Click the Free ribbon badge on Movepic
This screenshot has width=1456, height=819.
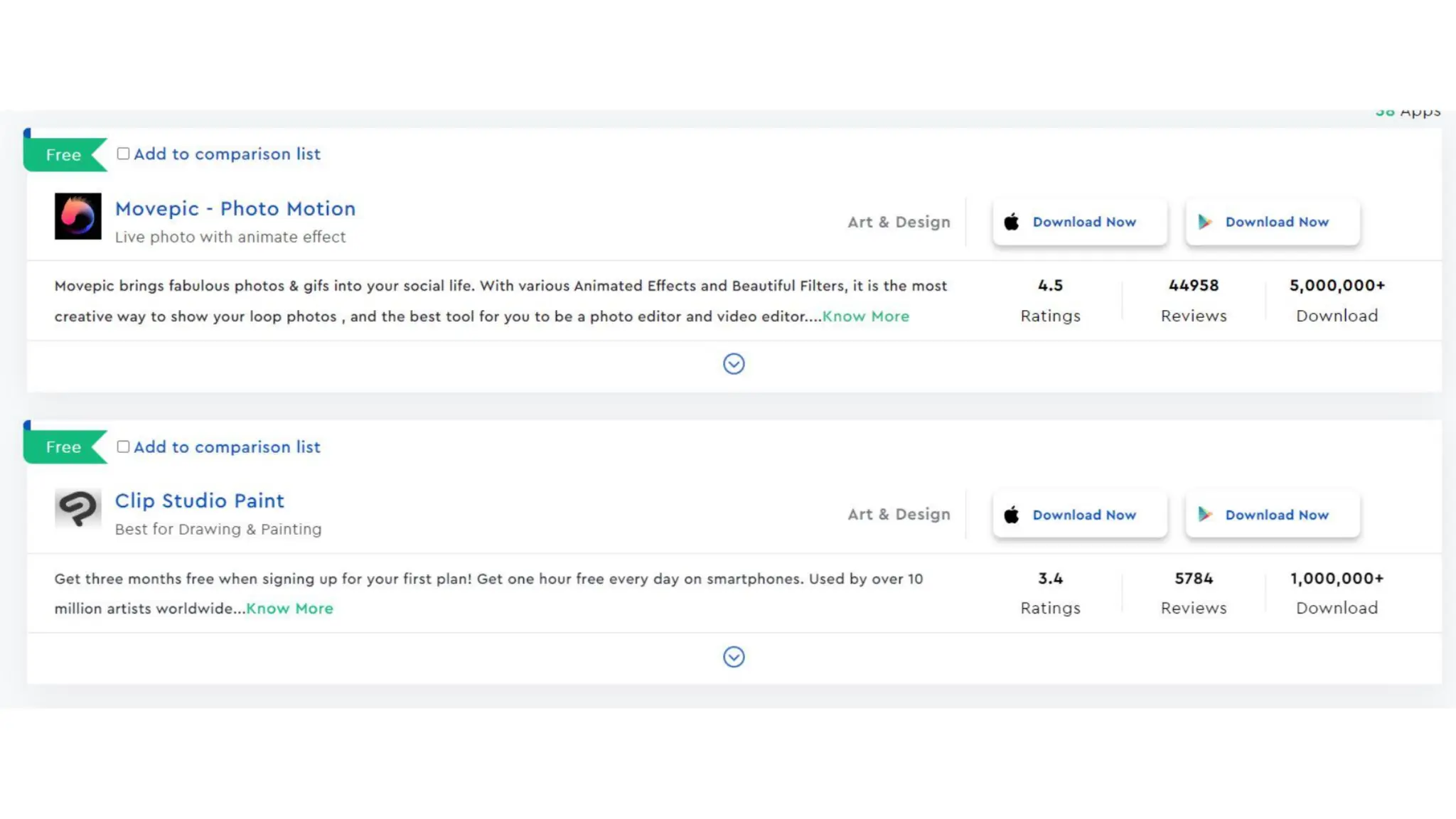click(63, 155)
